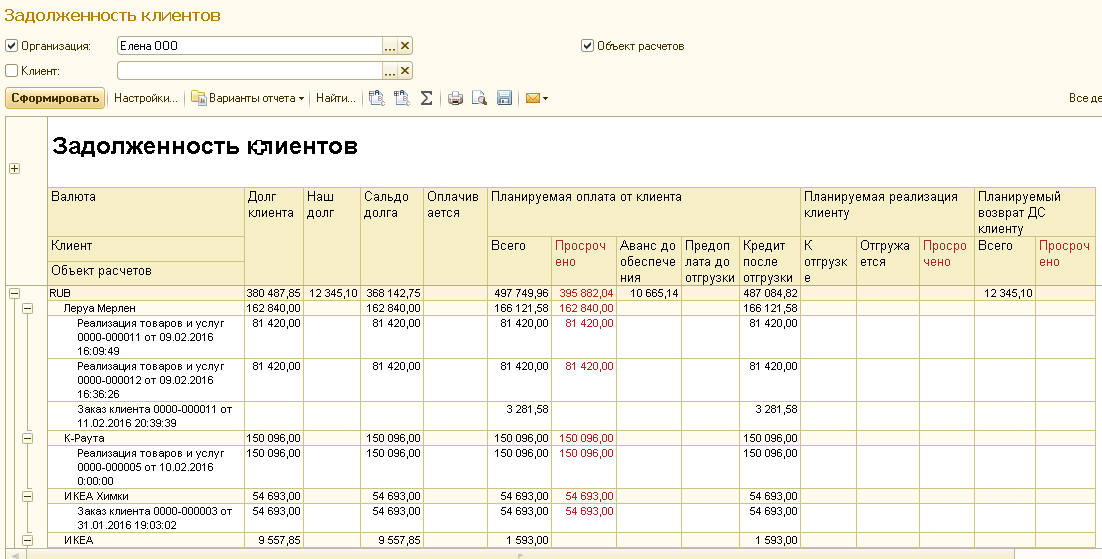Image resolution: width=1102 pixels, height=559 pixels.
Task: Collapse the Леруа Мерлен group
Action: click(x=27, y=308)
